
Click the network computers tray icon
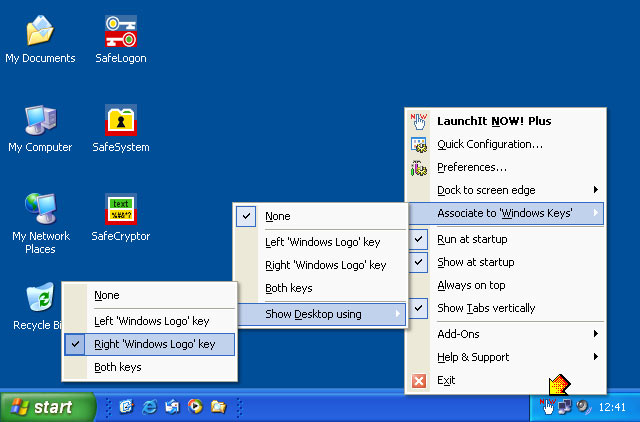565,407
